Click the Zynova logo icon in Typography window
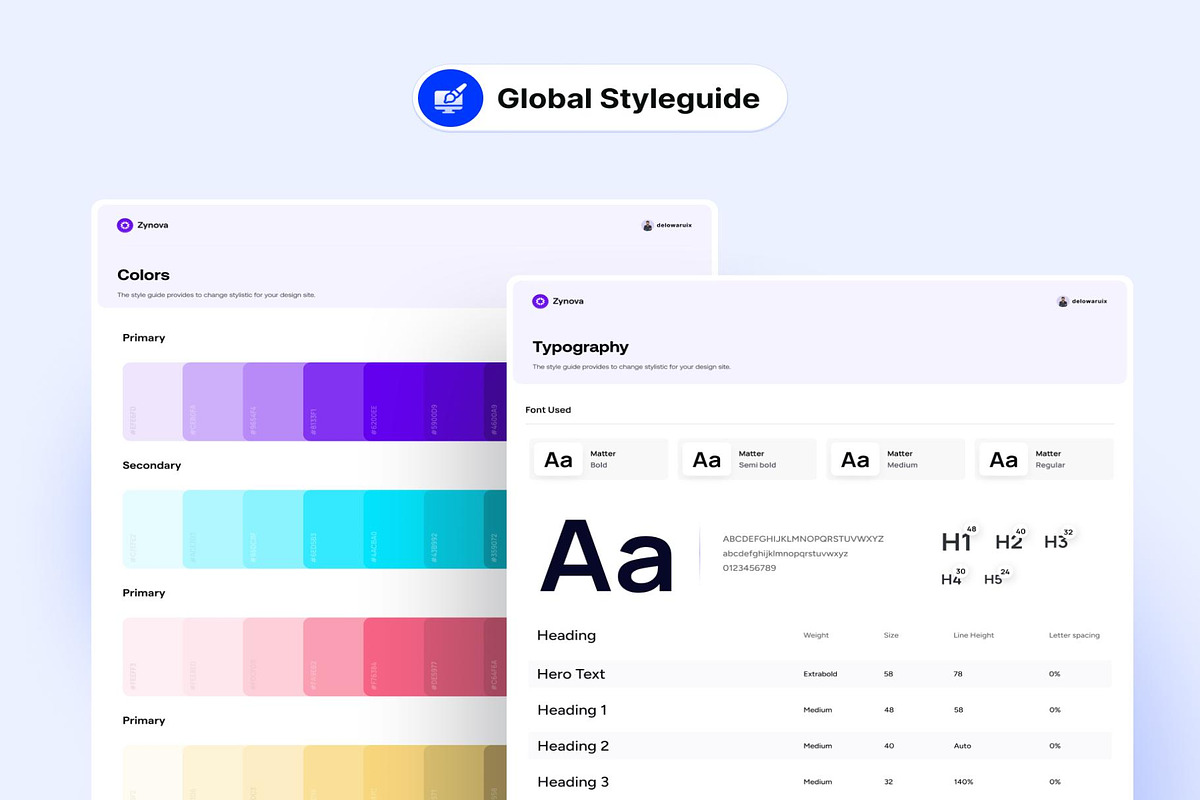Viewport: 1200px width, 800px height. point(540,301)
